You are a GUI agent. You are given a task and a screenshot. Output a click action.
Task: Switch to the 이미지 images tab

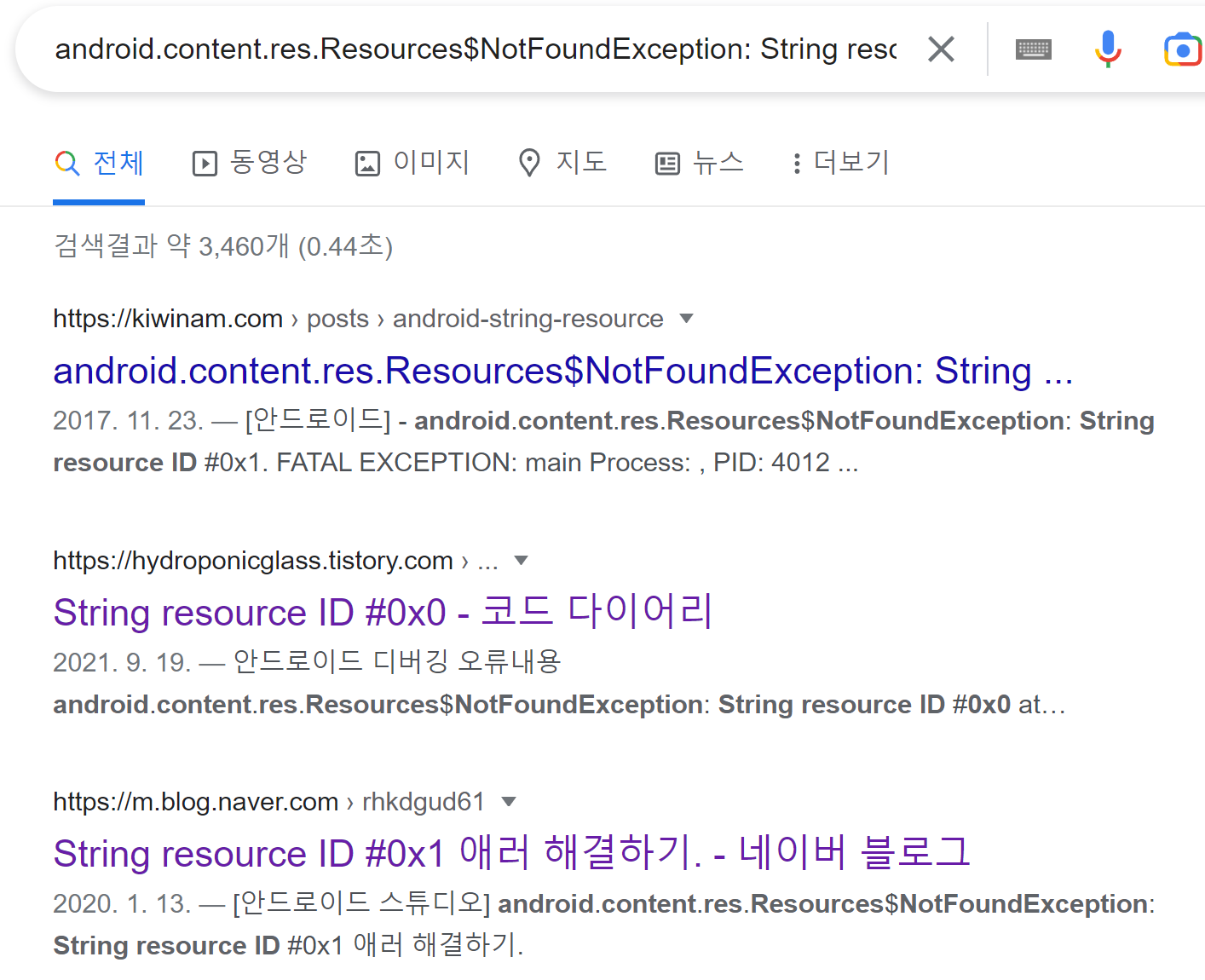coord(412,162)
